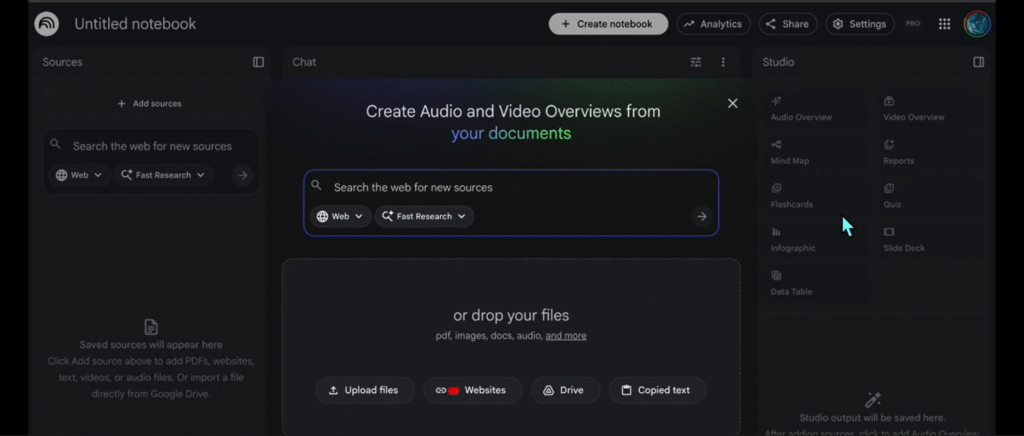1024x436 pixels.
Task: Open the Chat three-dot menu
Action: coord(723,62)
